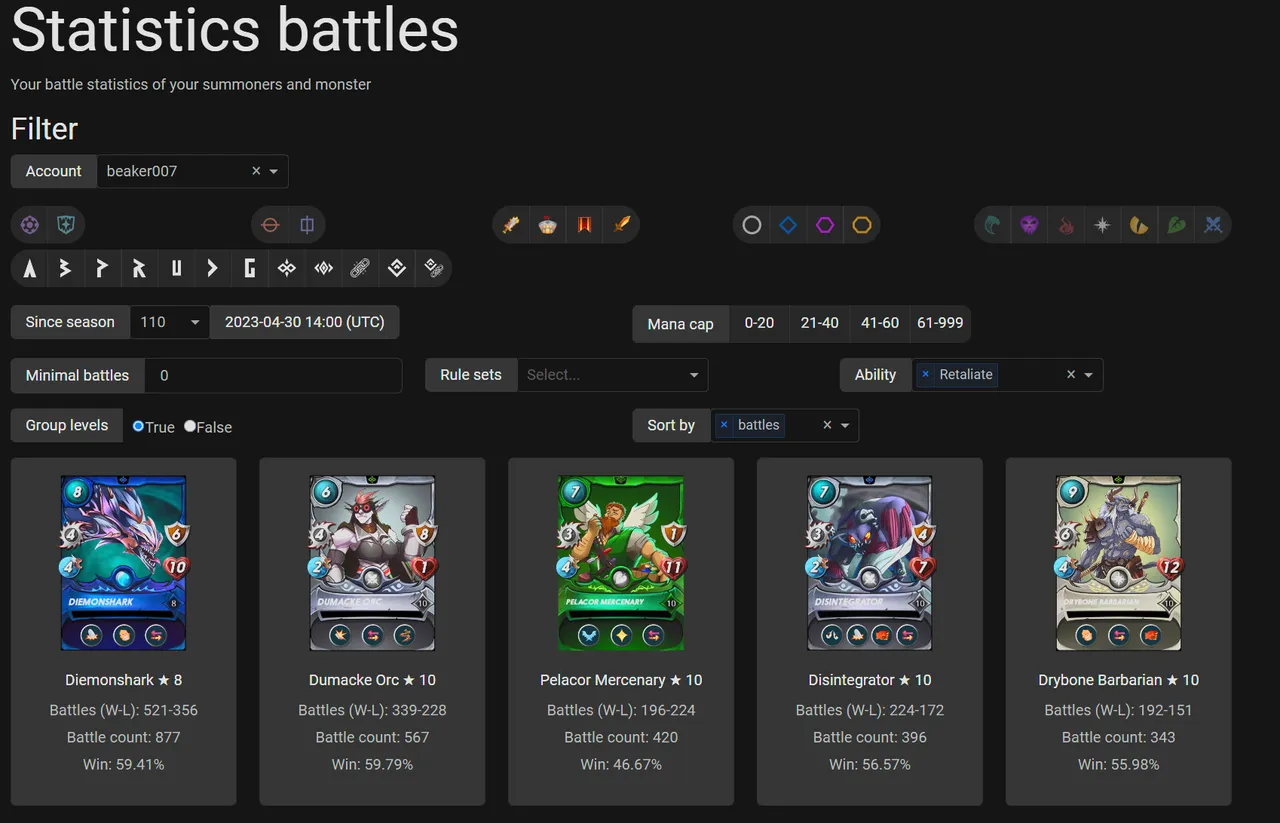
Task: Toggle the water splinter wave icon filter
Action: coord(992,225)
